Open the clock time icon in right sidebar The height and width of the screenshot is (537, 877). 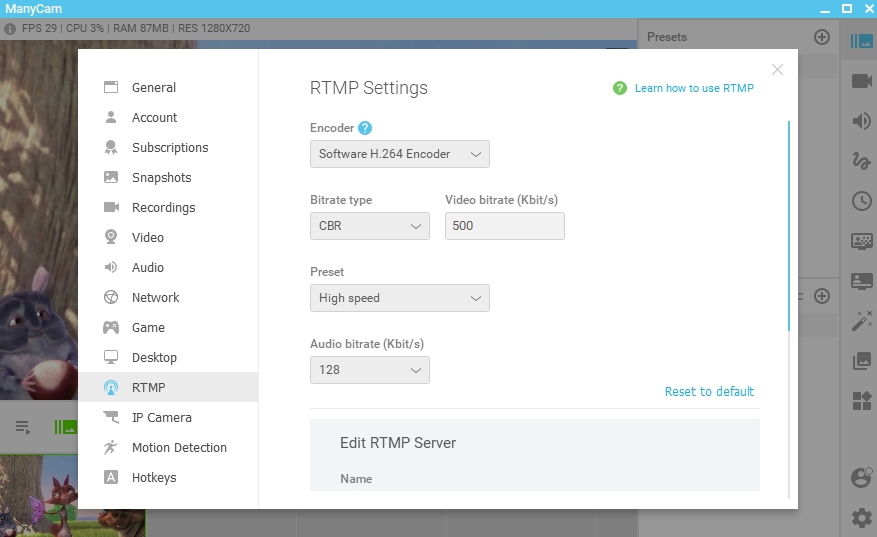(x=861, y=201)
